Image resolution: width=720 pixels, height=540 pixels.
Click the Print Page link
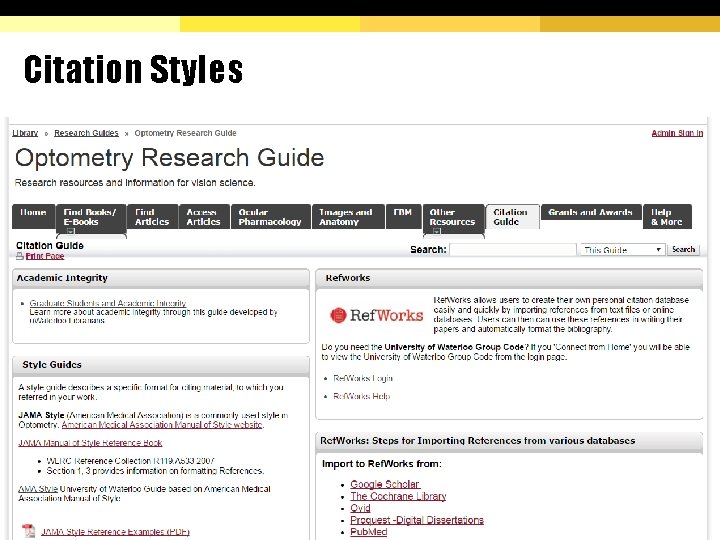[45, 256]
